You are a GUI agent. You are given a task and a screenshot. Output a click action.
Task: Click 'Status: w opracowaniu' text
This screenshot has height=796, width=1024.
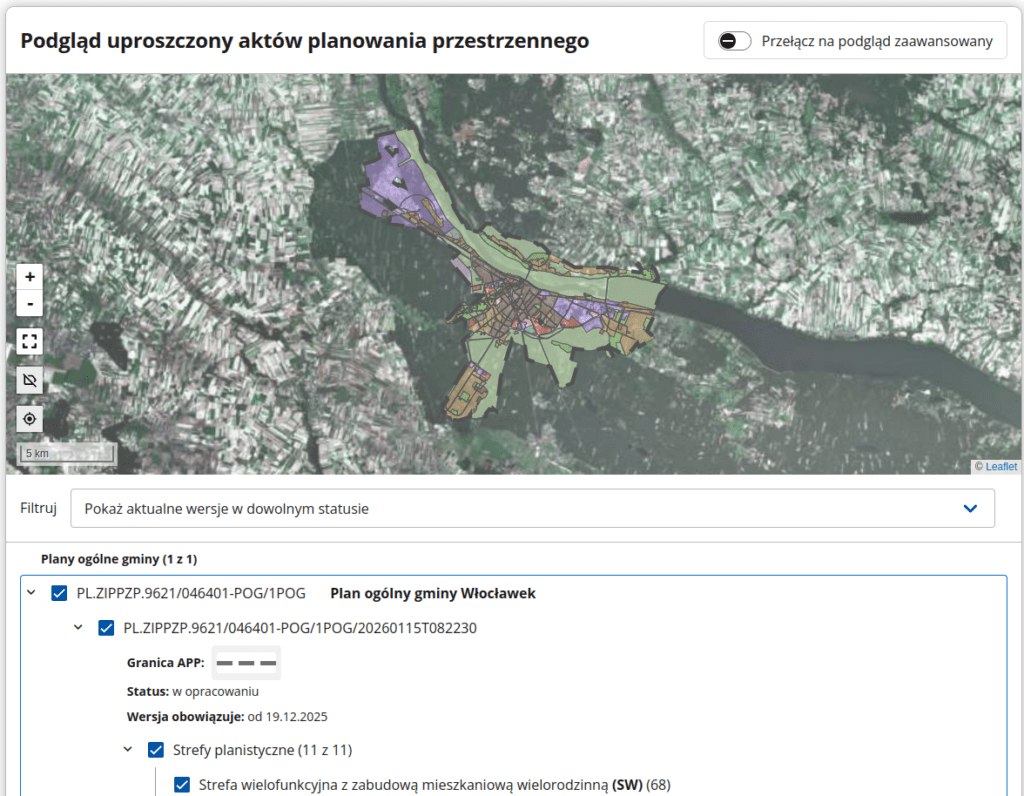tap(193, 691)
